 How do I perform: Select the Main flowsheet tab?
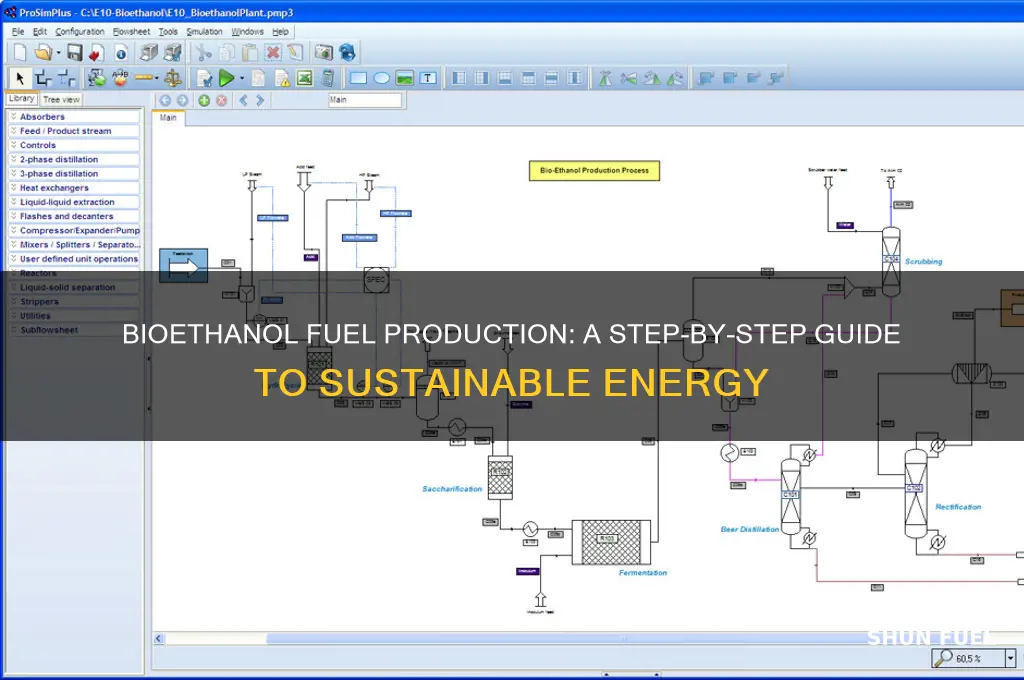coord(168,118)
